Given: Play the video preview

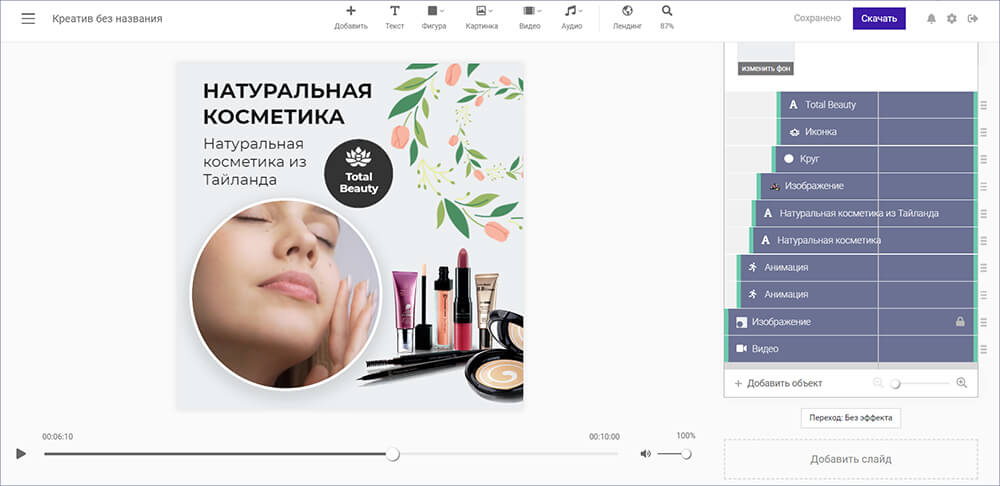Looking at the screenshot, I should tap(21, 453).
